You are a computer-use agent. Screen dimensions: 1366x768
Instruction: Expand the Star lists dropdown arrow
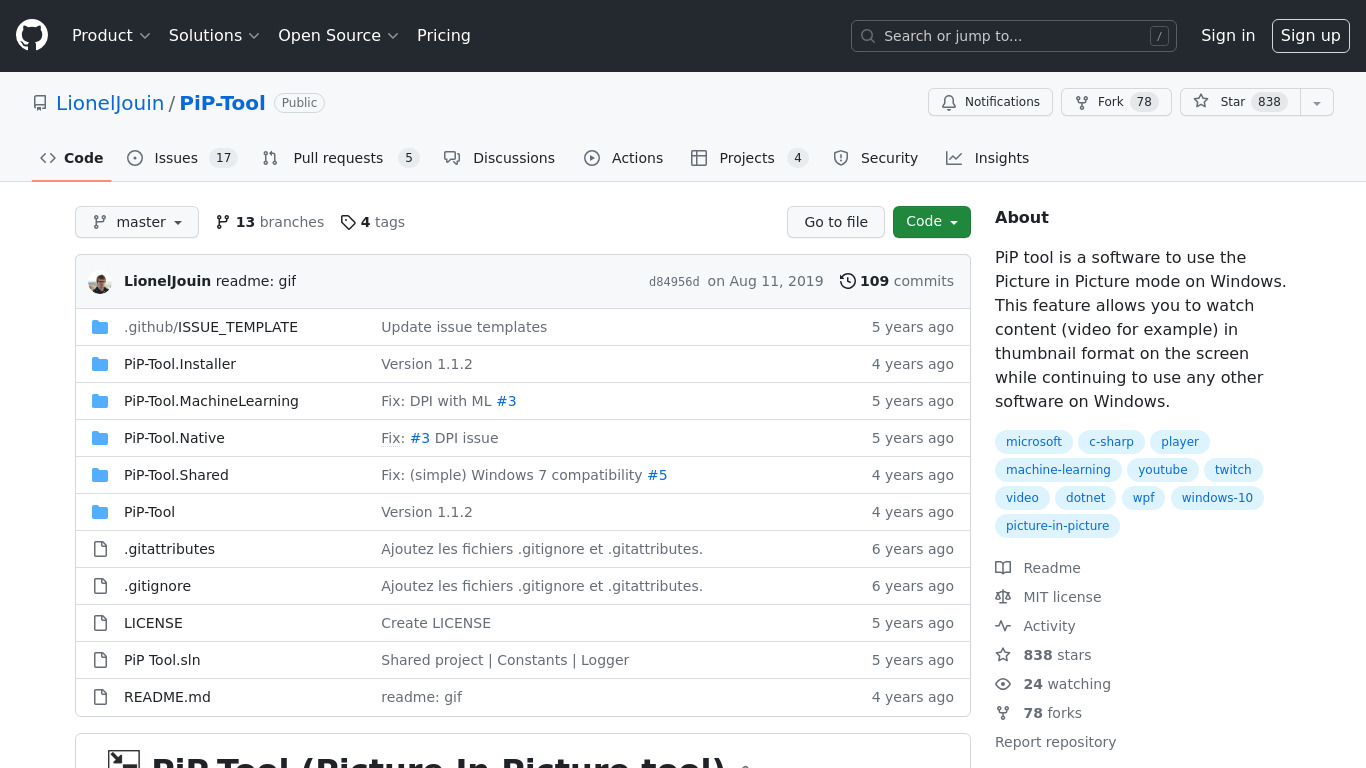click(x=1317, y=102)
